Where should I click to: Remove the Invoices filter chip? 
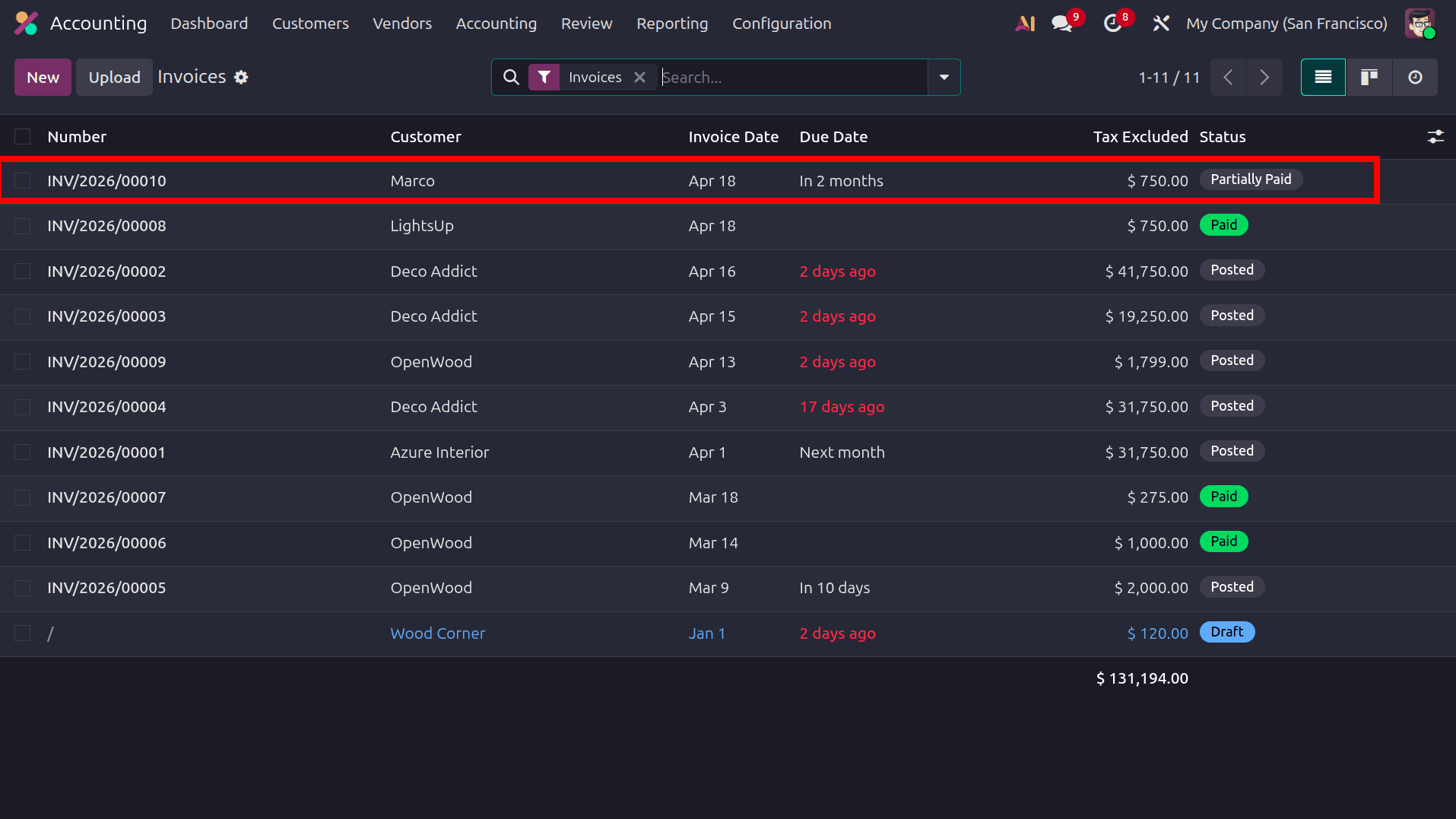[x=639, y=77]
